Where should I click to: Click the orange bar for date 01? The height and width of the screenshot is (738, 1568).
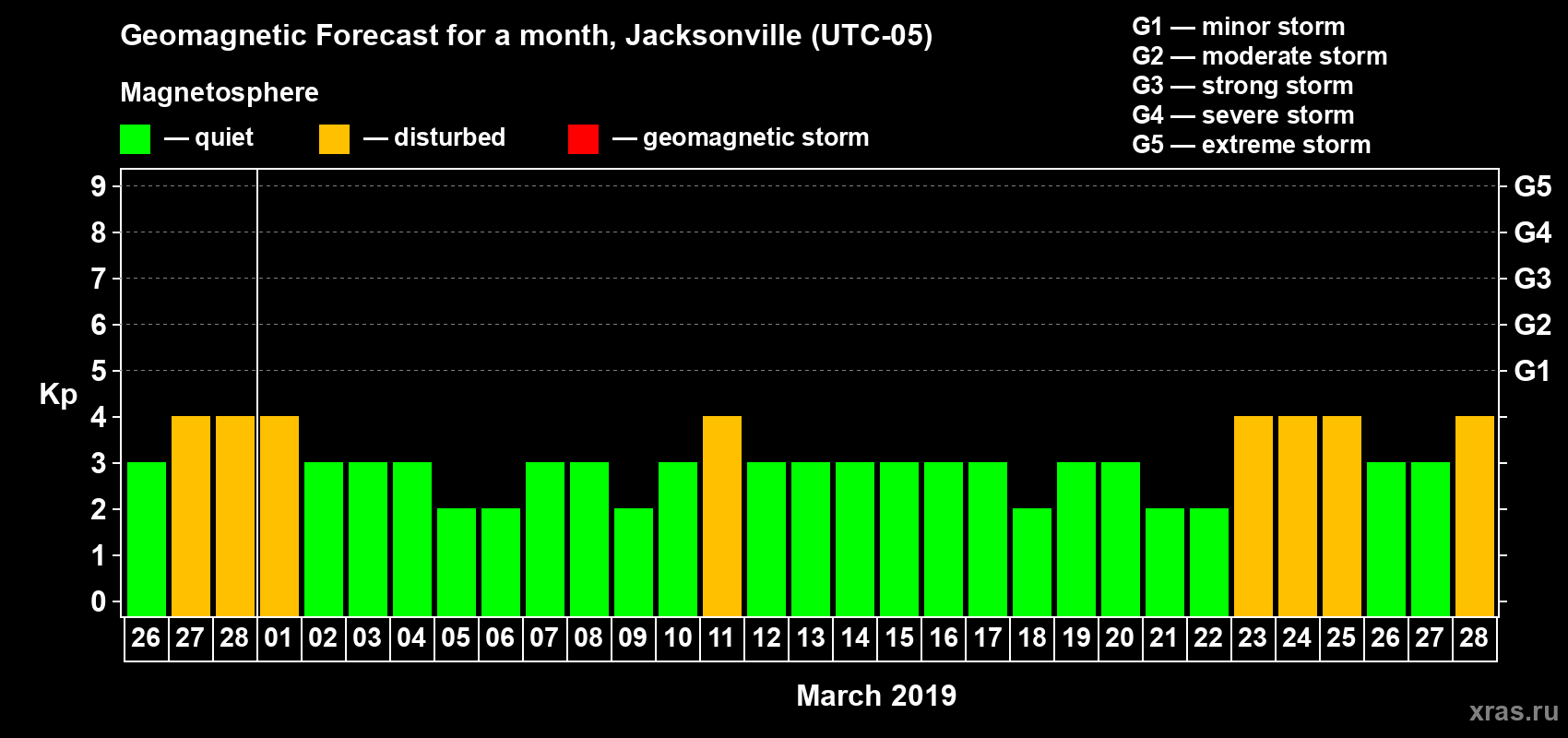pyautogui.click(x=279, y=516)
